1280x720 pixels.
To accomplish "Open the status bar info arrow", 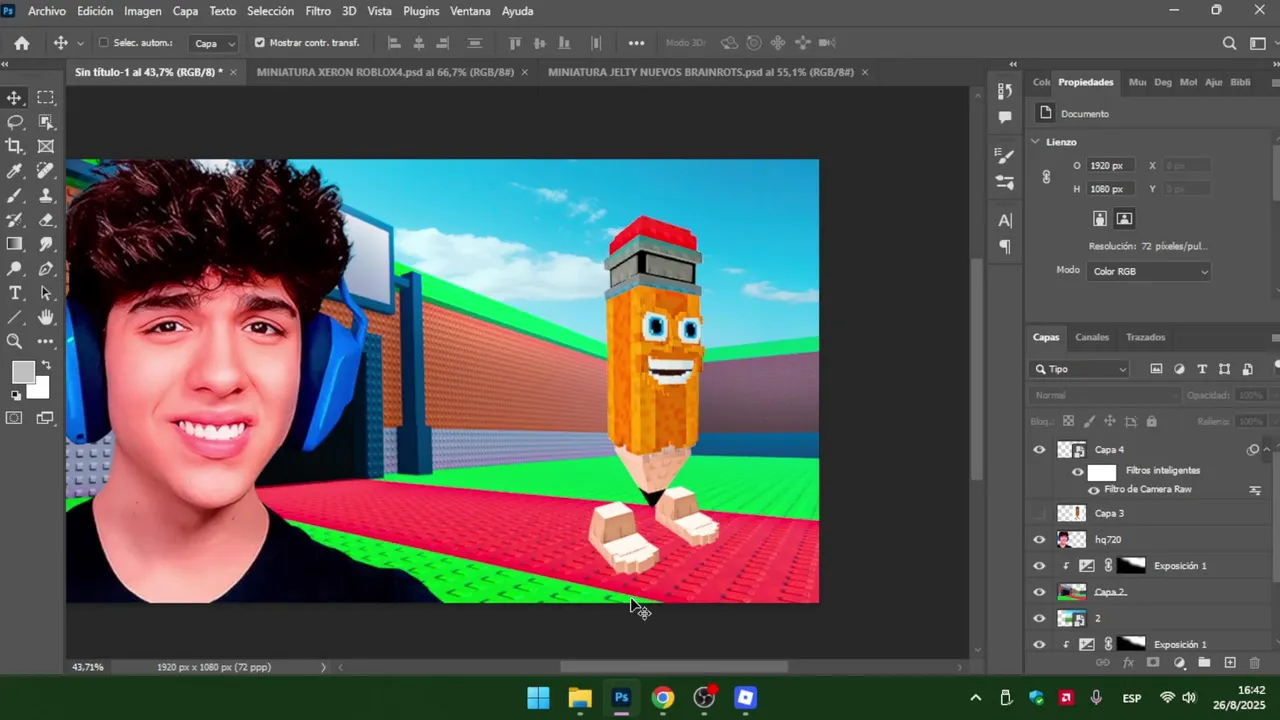I will pos(322,667).
